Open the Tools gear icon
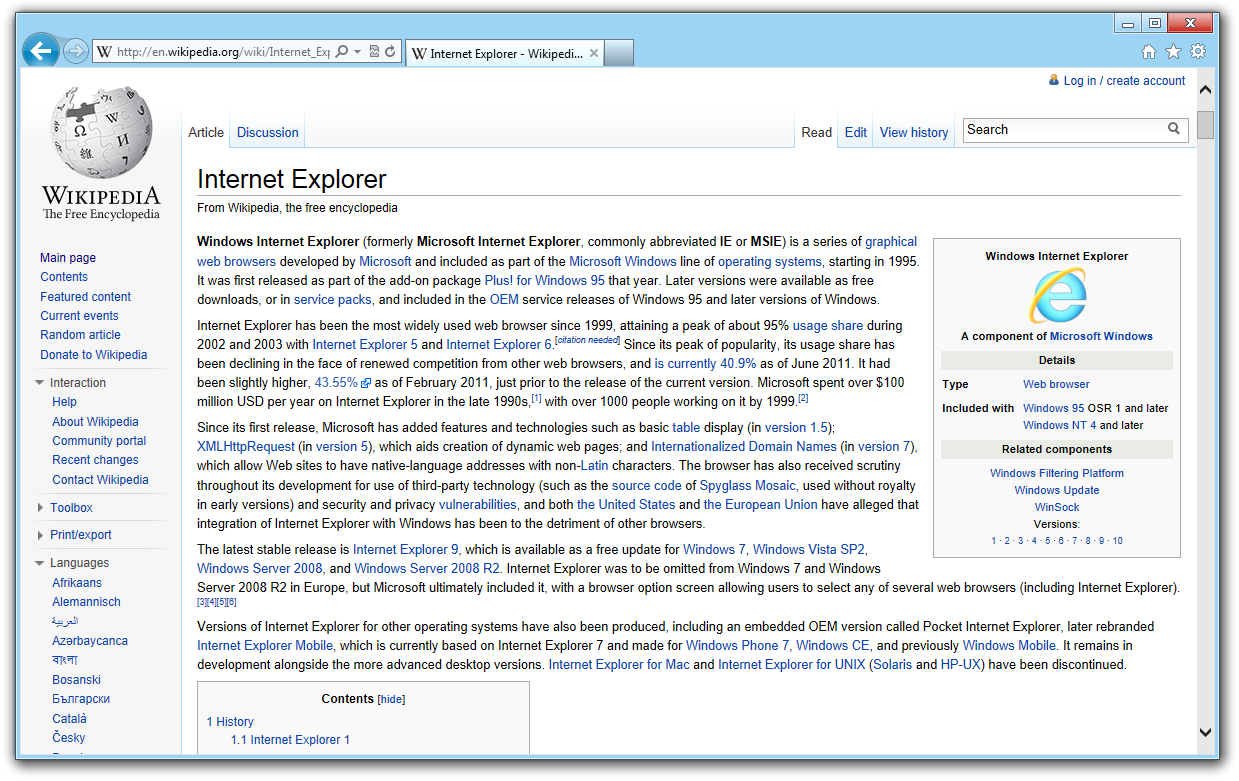Viewport: 1239px width, 781px height. click(1198, 52)
